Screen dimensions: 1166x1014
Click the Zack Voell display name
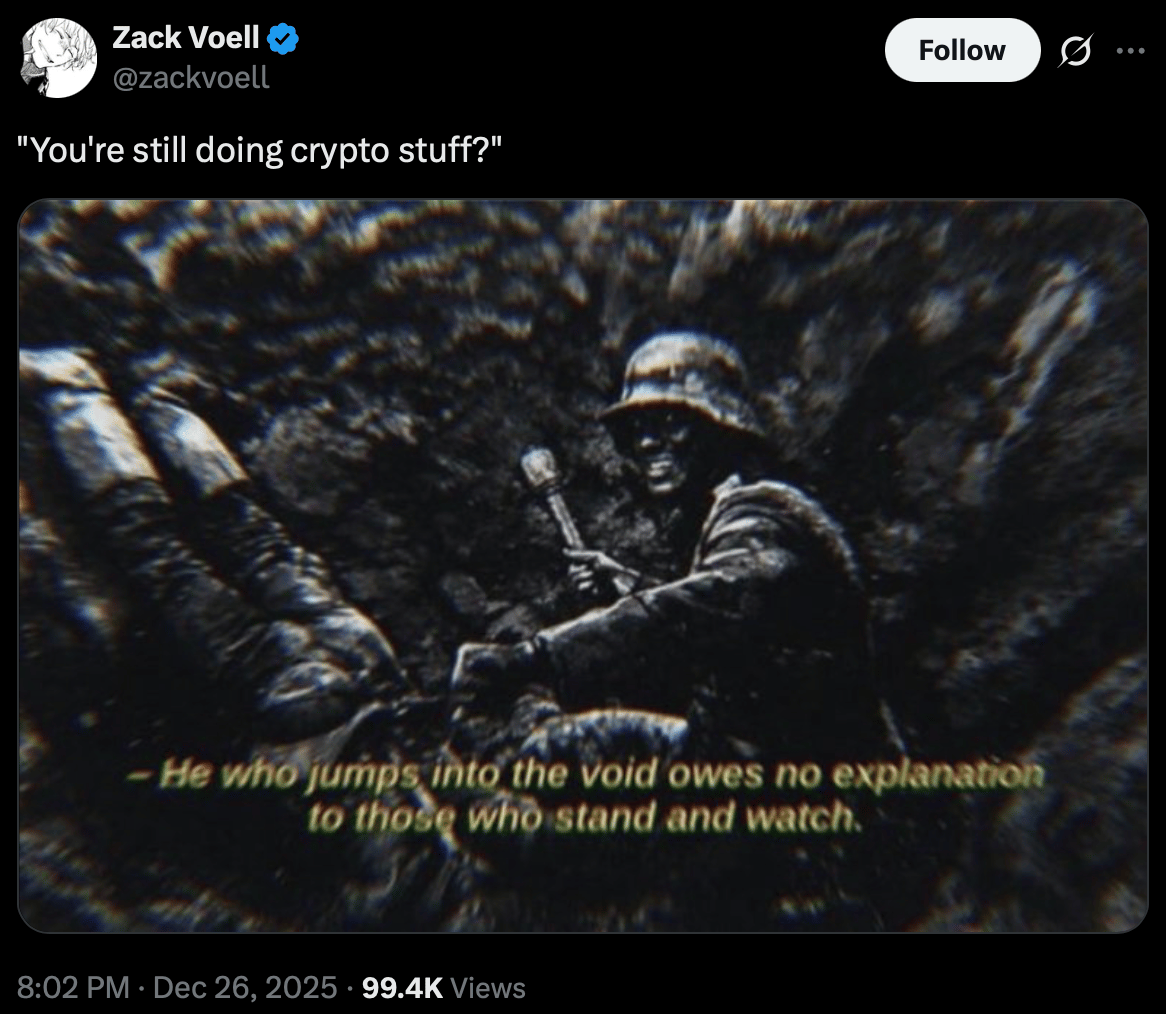(x=185, y=38)
